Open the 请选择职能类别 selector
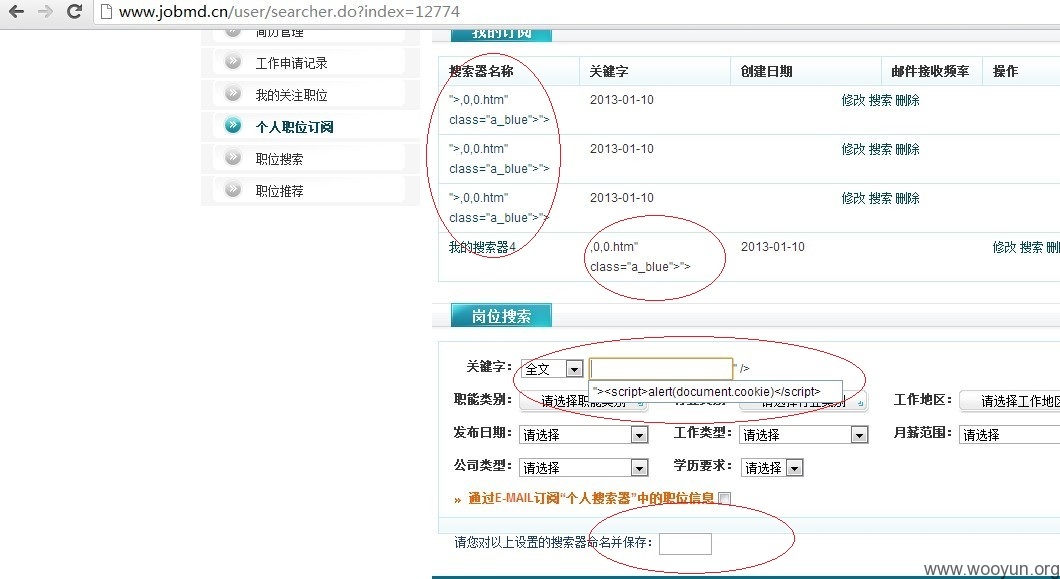1060x579 pixels. click(x=583, y=402)
